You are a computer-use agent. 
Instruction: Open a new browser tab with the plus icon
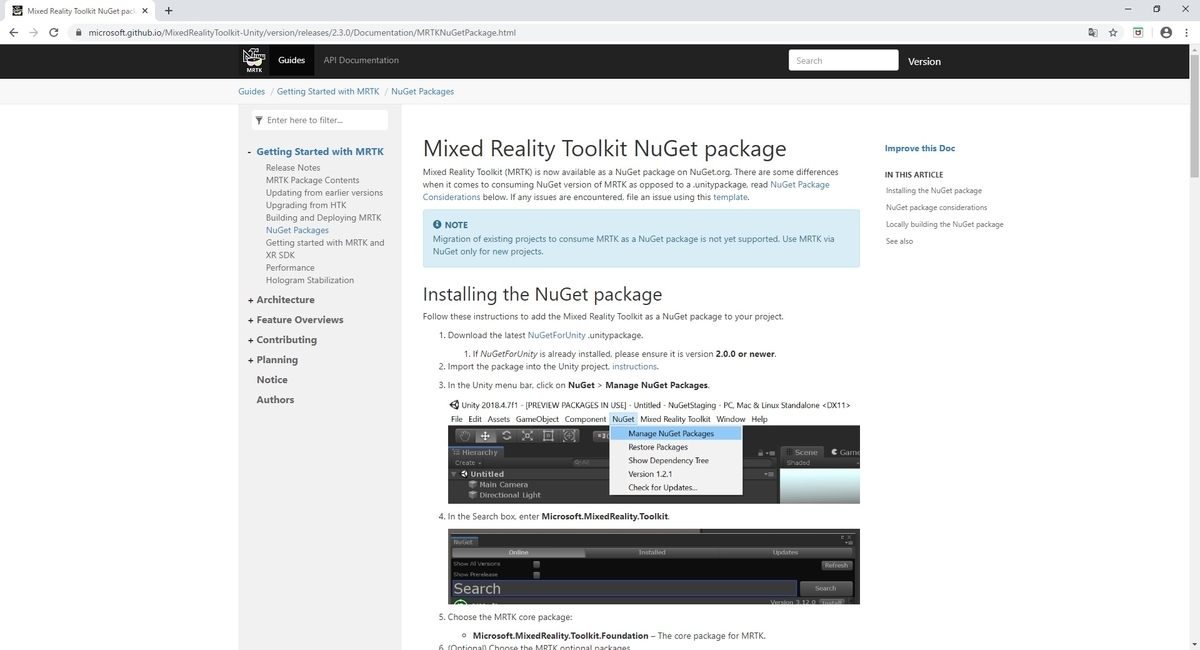pos(168,11)
